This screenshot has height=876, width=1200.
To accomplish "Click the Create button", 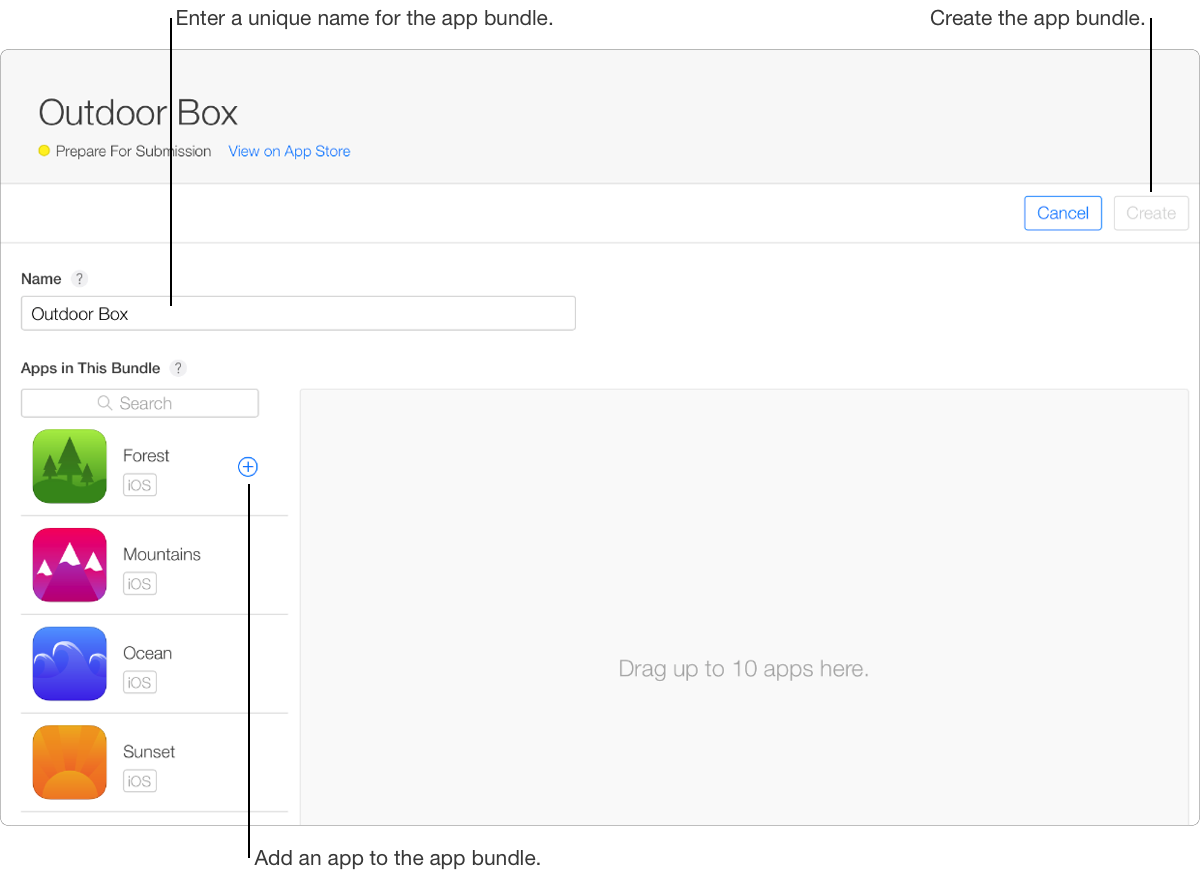I will tap(1151, 213).
